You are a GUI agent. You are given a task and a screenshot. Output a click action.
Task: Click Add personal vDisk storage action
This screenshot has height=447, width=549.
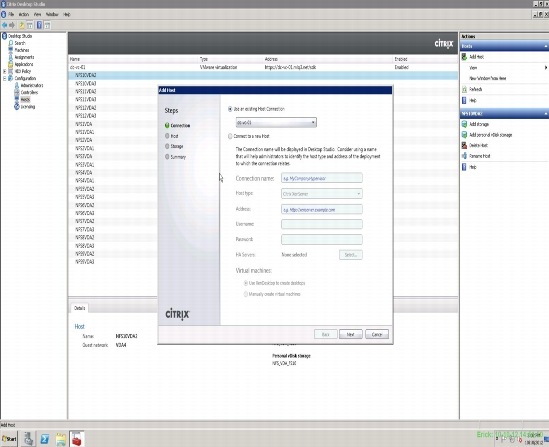click(x=491, y=135)
